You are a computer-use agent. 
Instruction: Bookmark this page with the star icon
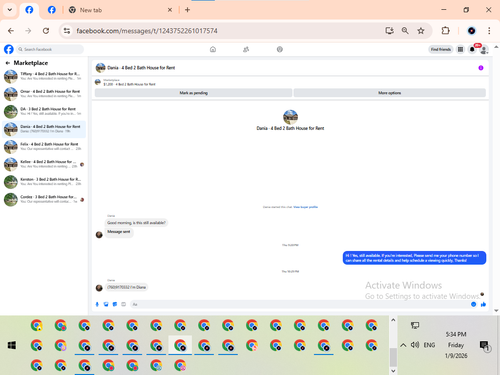click(421, 31)
